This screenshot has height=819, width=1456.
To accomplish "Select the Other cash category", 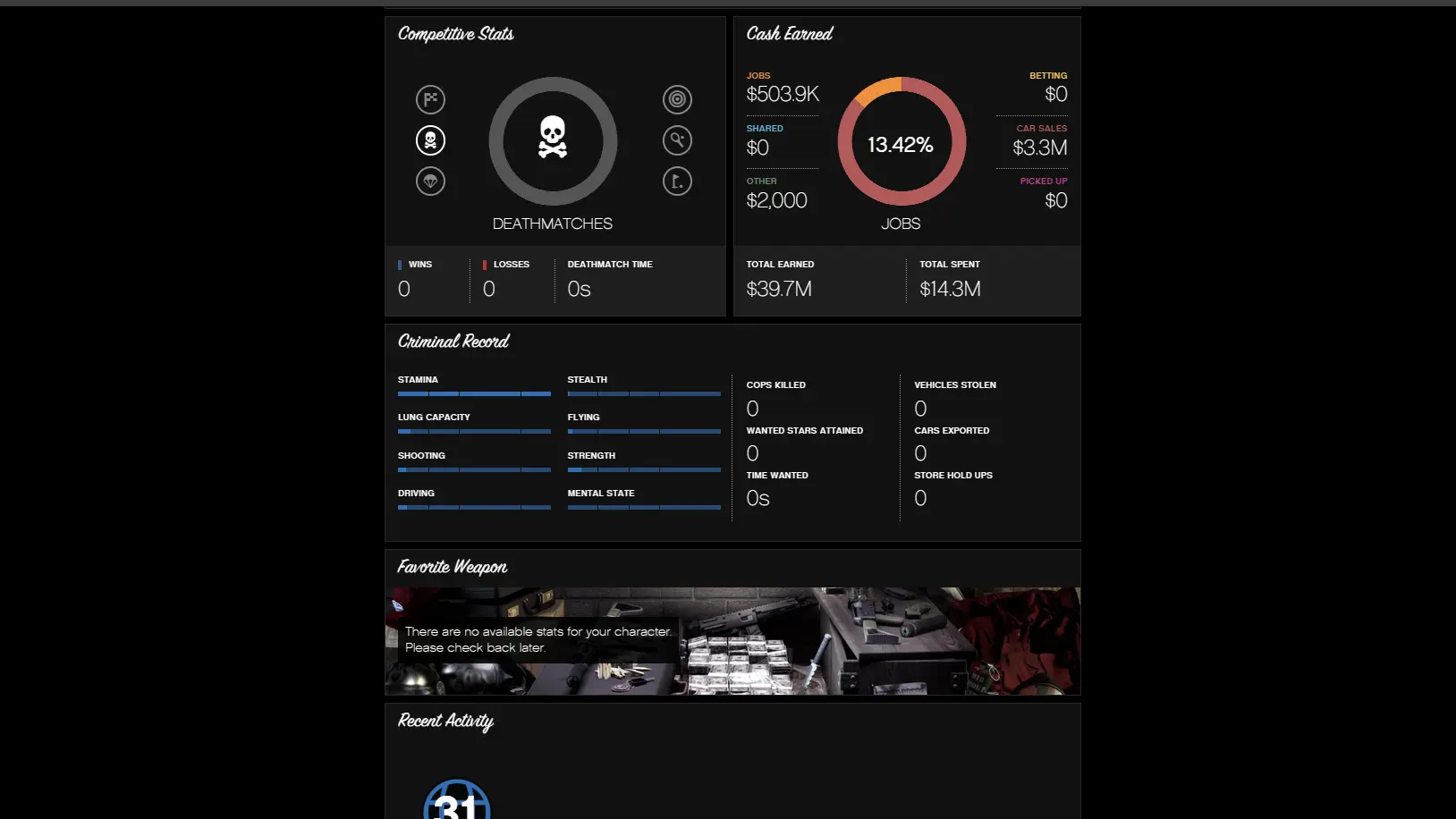I will (776, 193).
